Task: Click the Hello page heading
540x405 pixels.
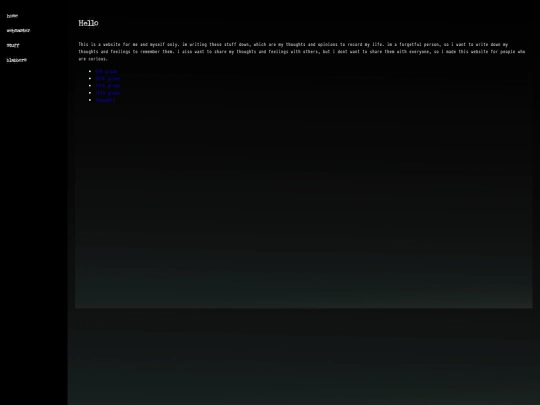Action: pyautogui.click(x=88, y=23)
